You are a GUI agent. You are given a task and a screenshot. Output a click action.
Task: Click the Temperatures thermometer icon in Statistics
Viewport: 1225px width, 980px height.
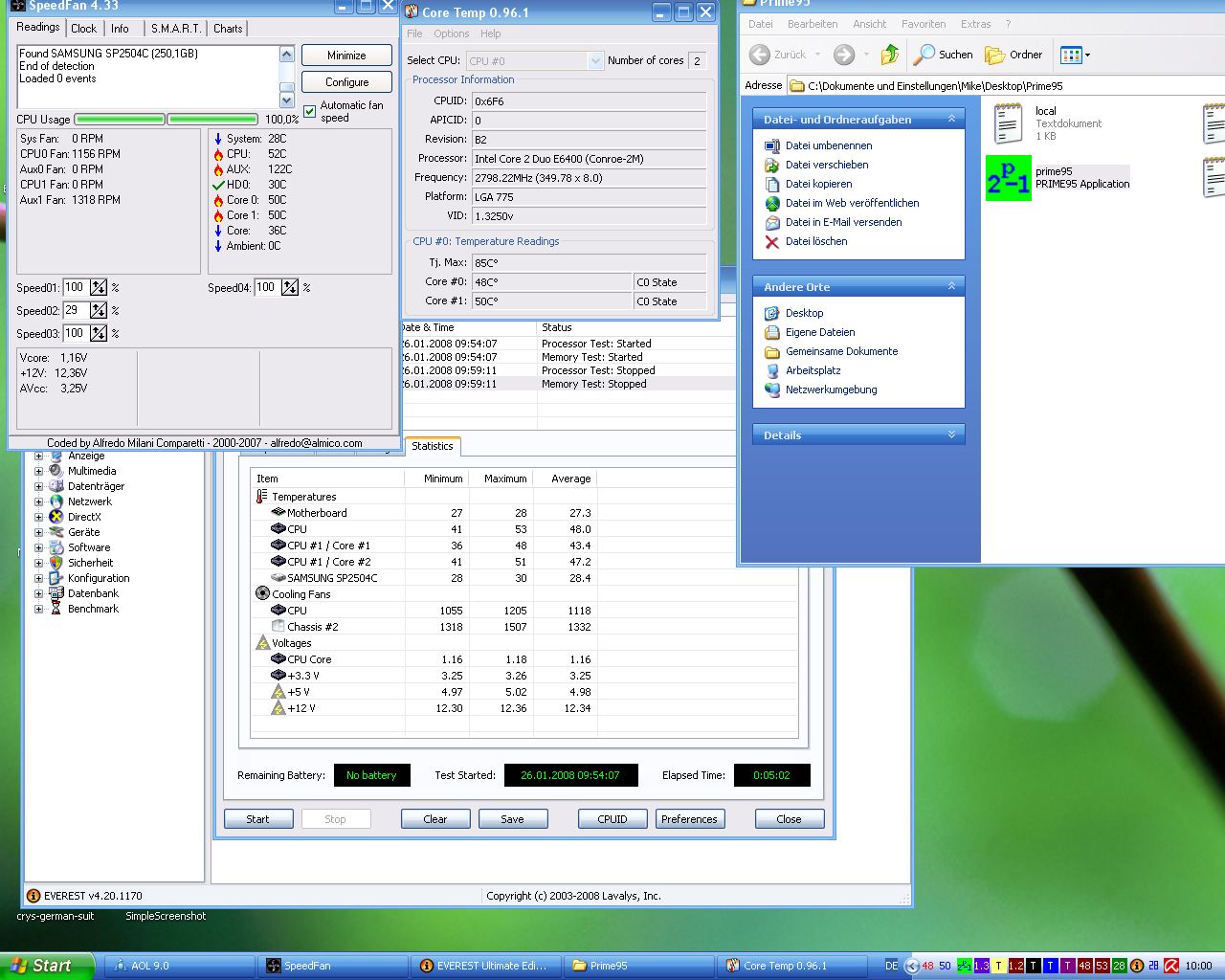[261, 497]
